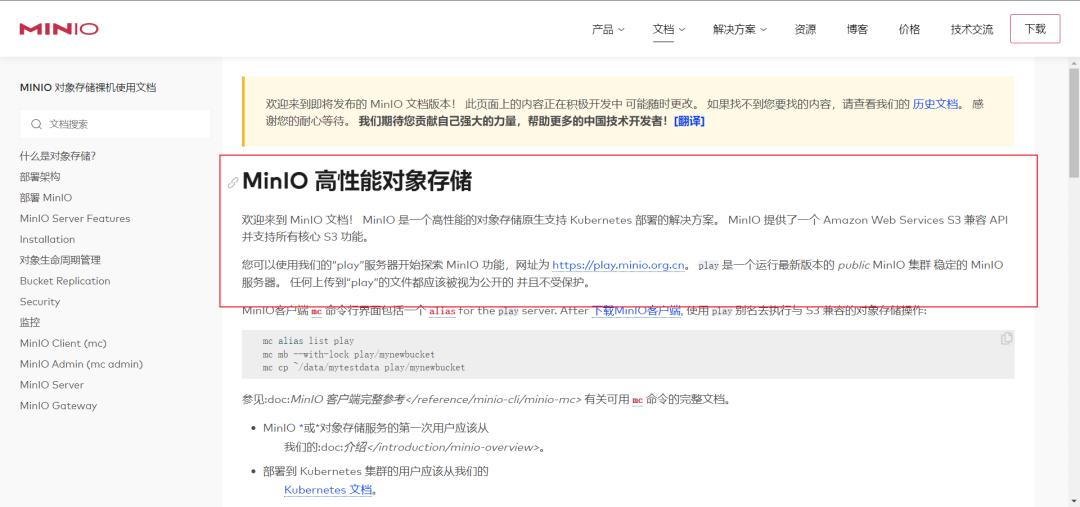Open MinIO Server Features in sidebar
The width and height of the screenshot is (1080, 507).
pos(75,218)
